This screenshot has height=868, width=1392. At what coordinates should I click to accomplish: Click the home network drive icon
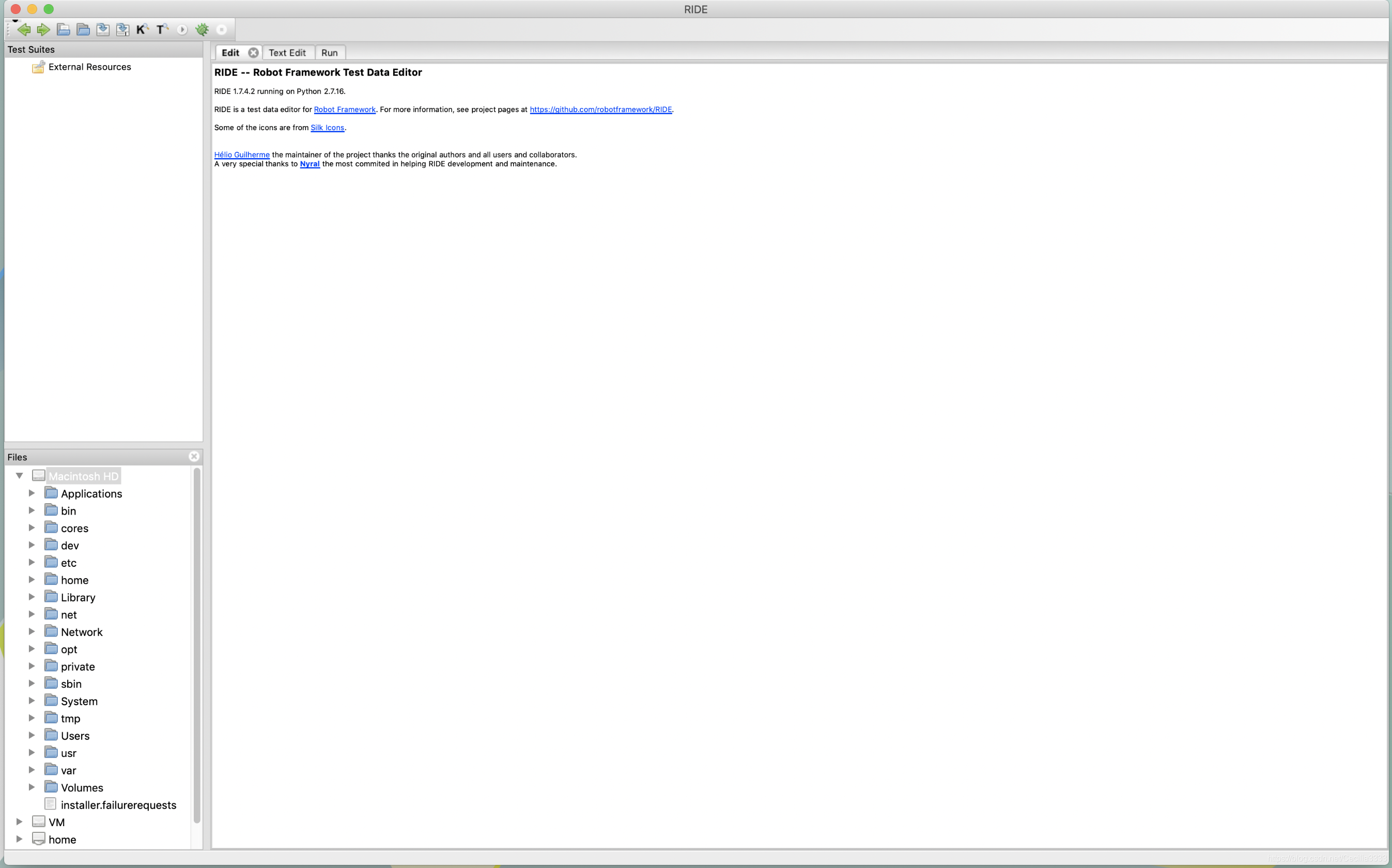[x=38, y=839]
